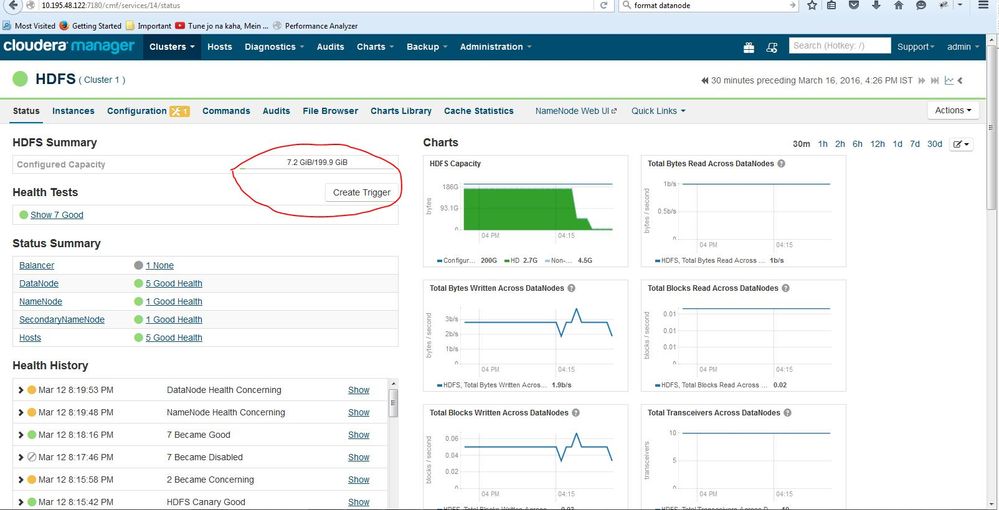
Task: Help icon for Total Bytes Read chart
Action: (781, 164)
